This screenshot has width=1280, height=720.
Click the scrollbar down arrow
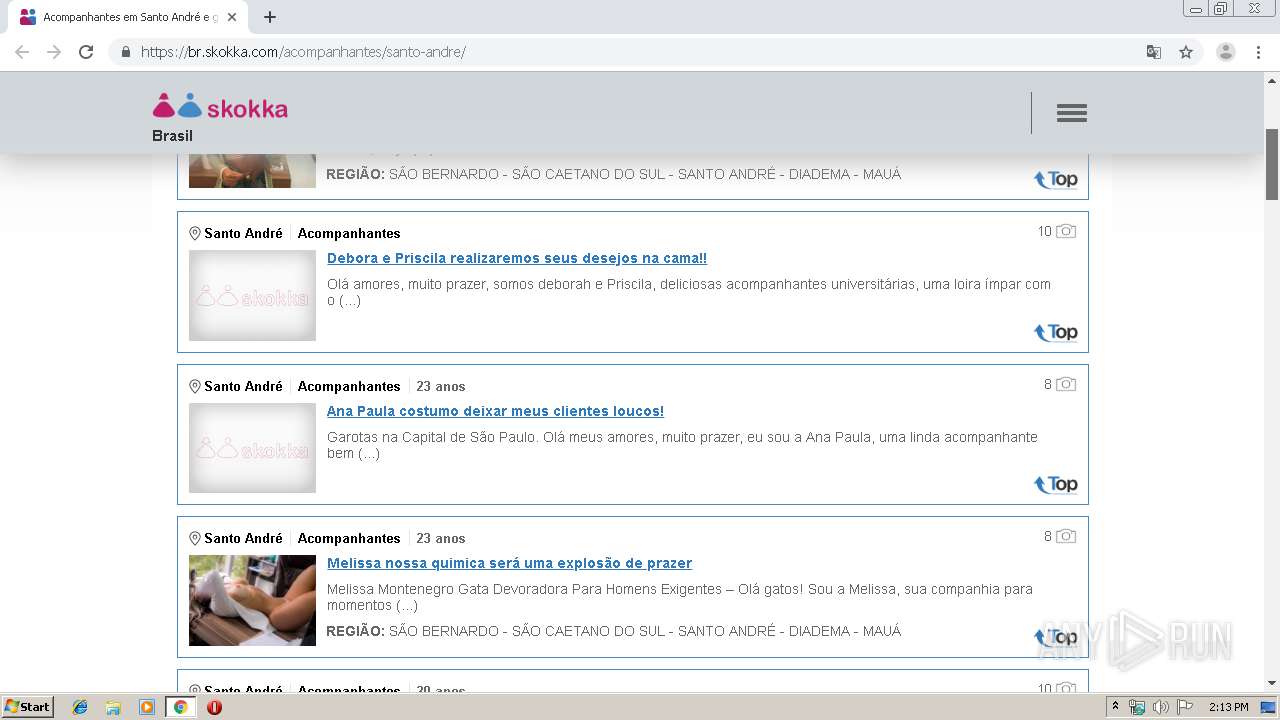[1272, 683]
